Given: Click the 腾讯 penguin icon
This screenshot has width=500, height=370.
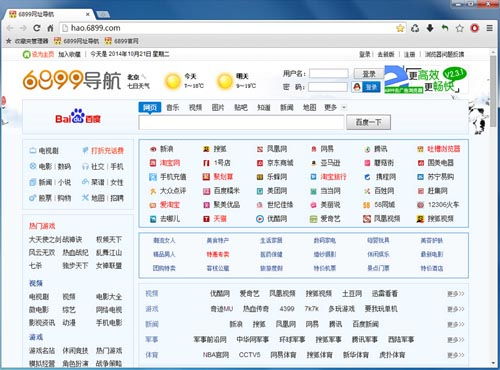Looking at the screenshot, I should [367, 149].
